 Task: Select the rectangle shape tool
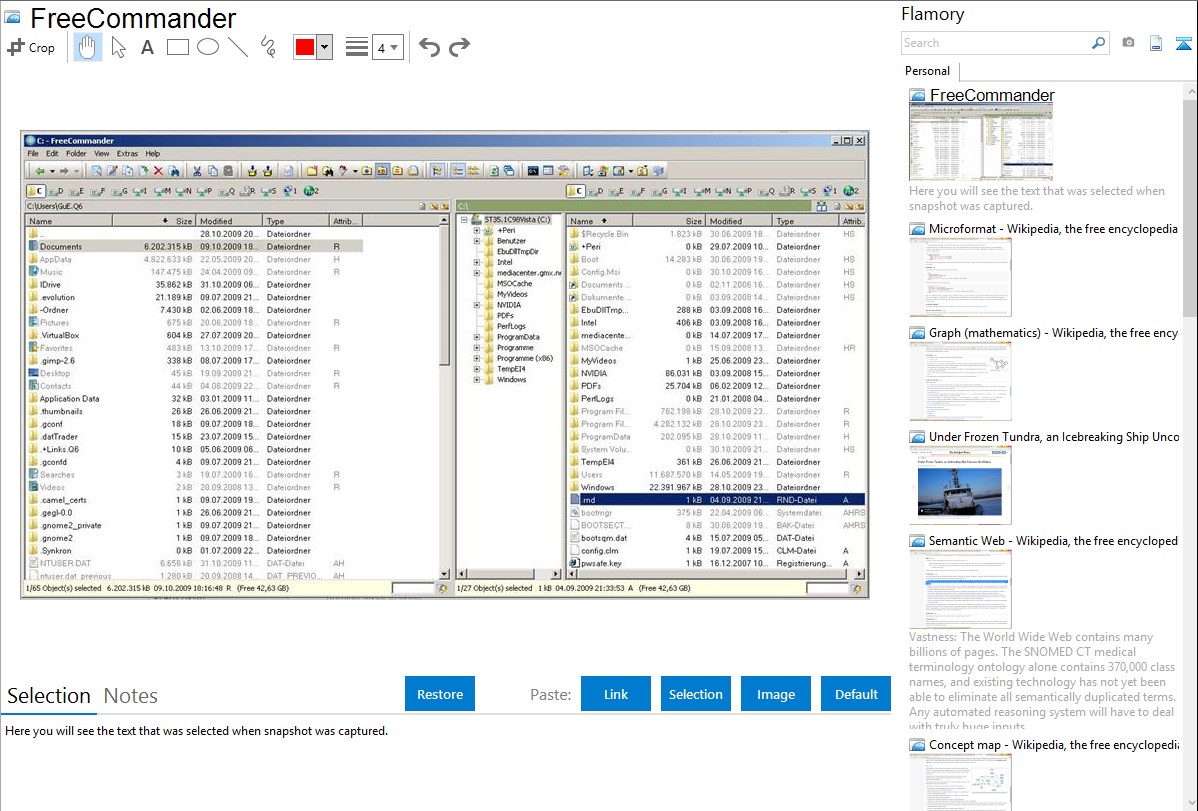[x=177, y=47]
